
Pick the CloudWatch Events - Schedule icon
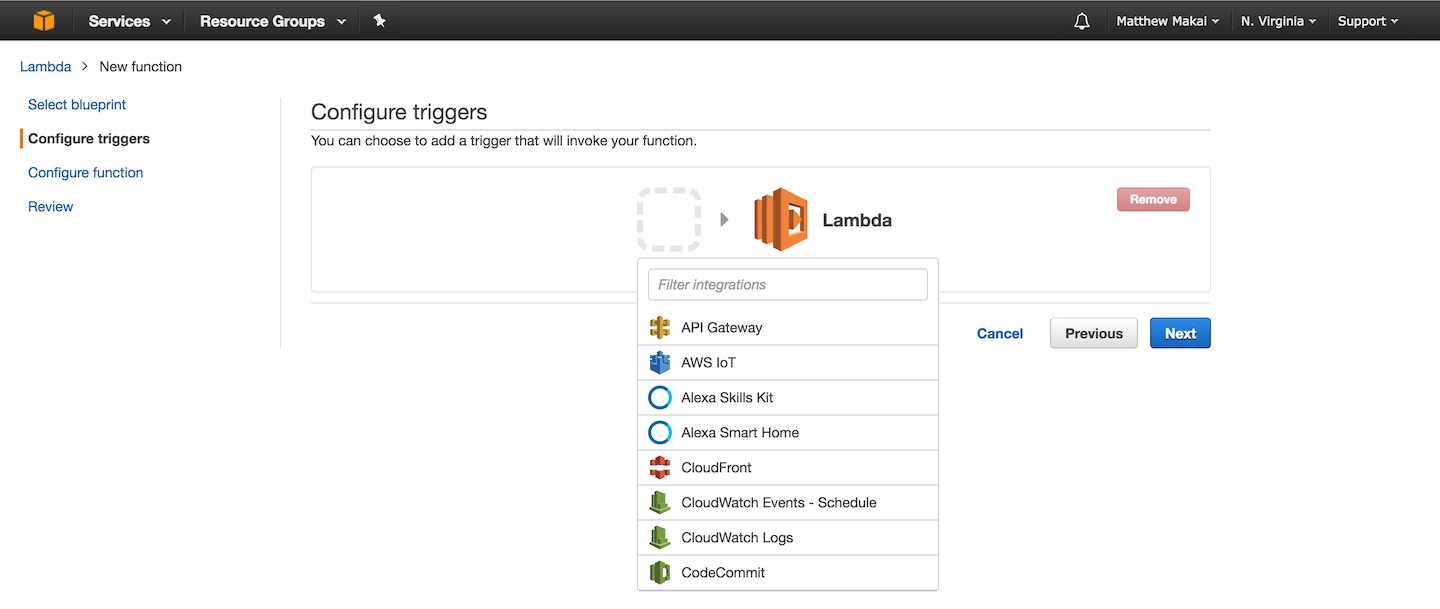click(x=660, y=502)
